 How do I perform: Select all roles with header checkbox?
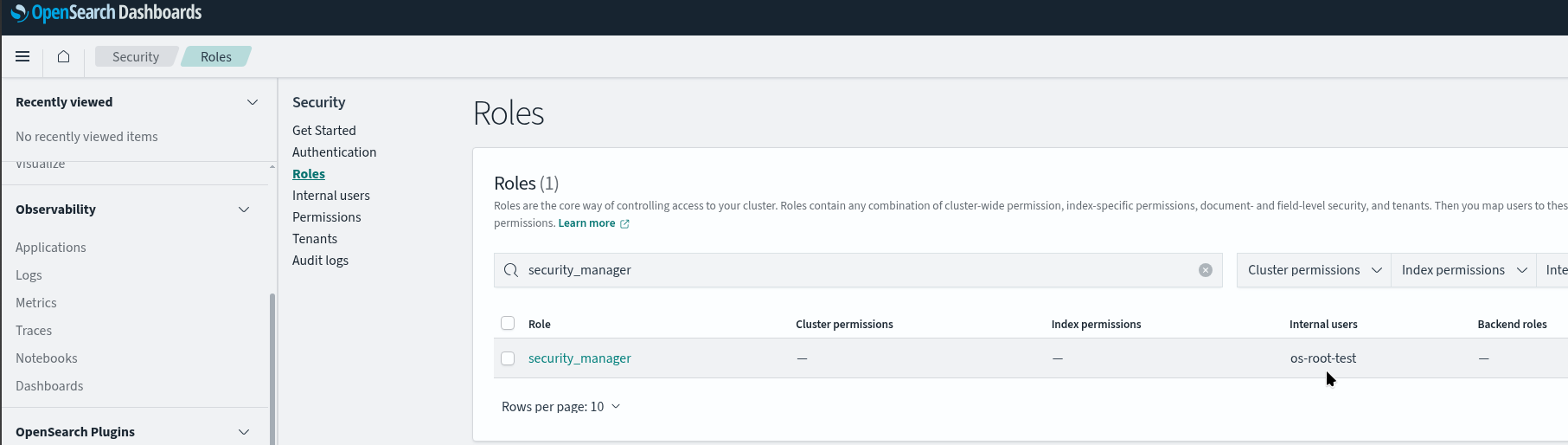(x=508, y=323)
